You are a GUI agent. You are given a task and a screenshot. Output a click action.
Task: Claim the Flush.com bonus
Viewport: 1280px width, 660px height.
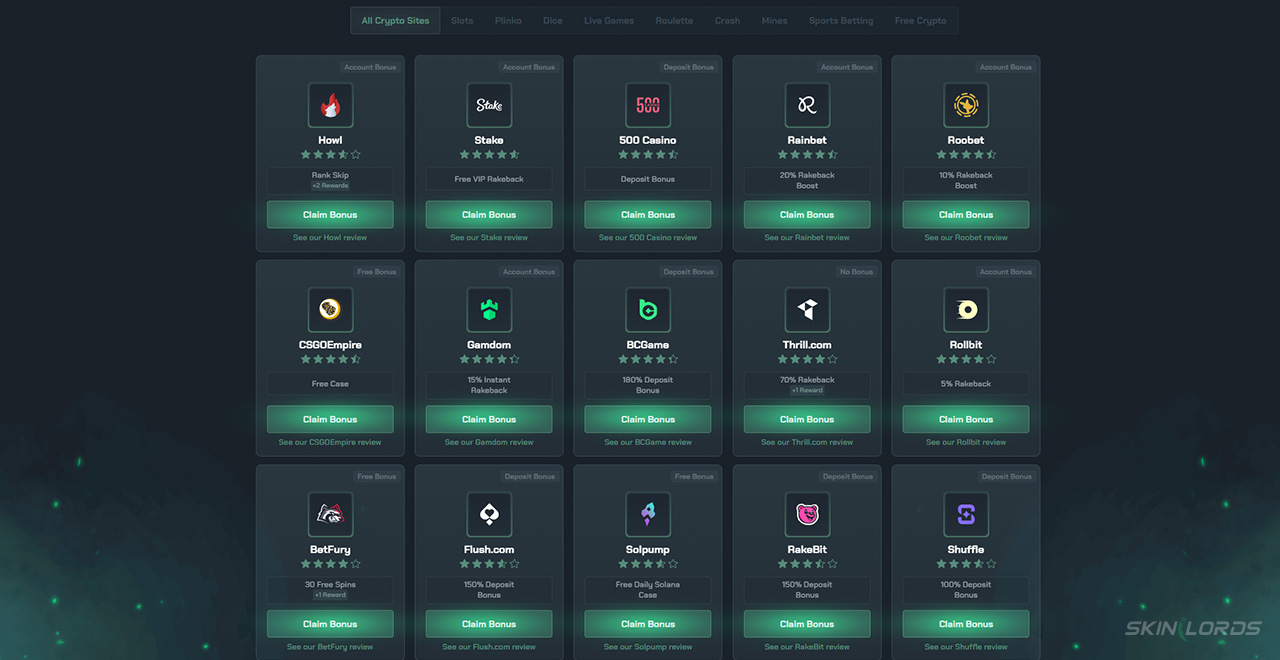click(489, 624)
